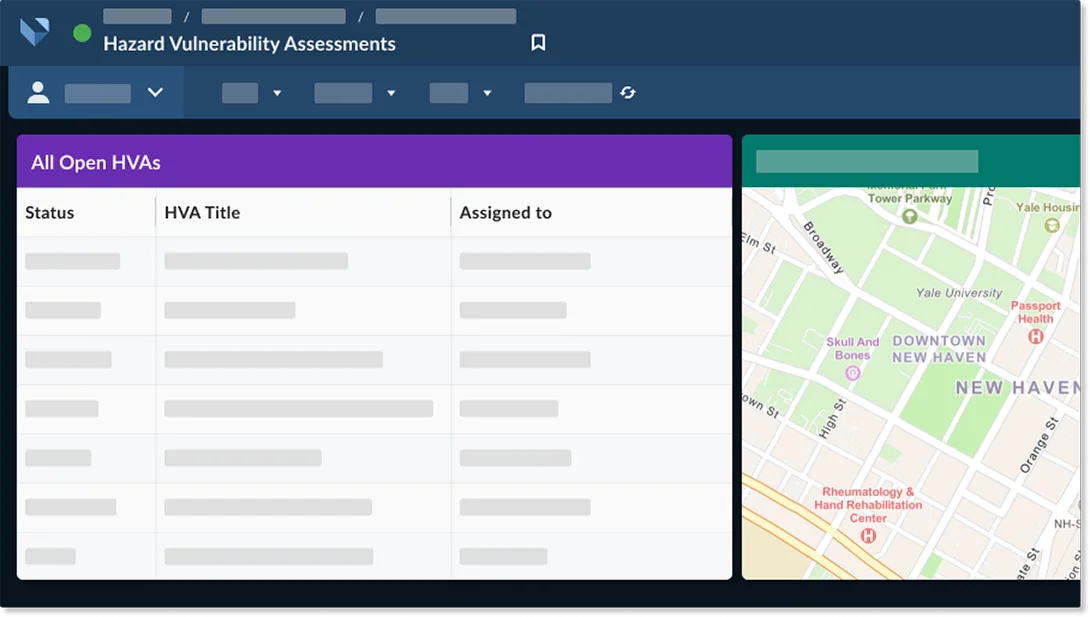1090x617 pixels.
Task: Click the Passport Health marker on map
Action: tap(1036, 337)
